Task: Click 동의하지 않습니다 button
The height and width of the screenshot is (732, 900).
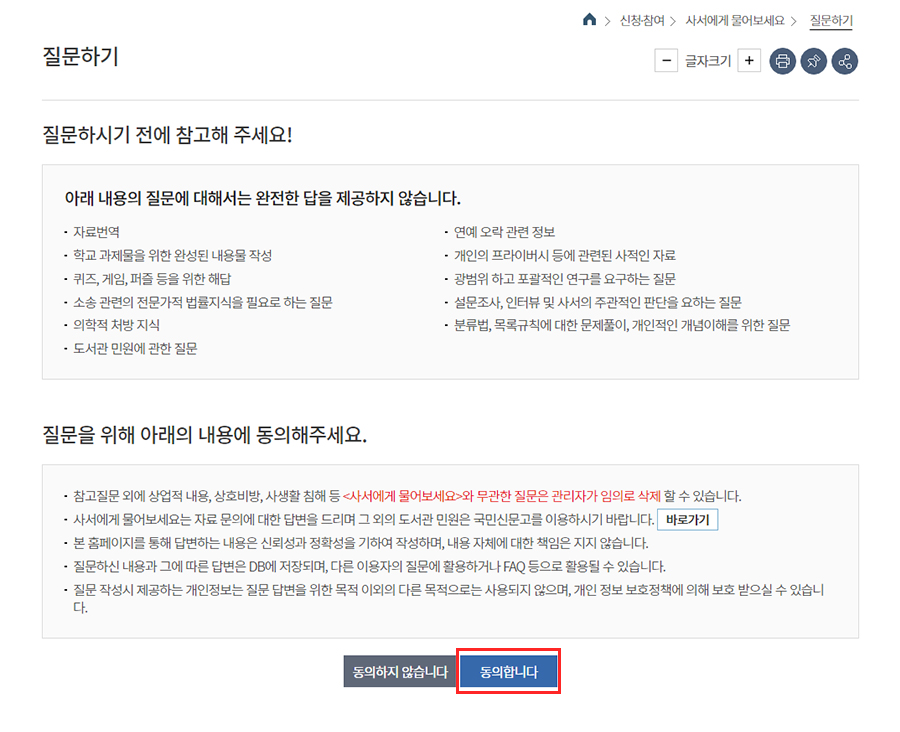Action: 400,672
